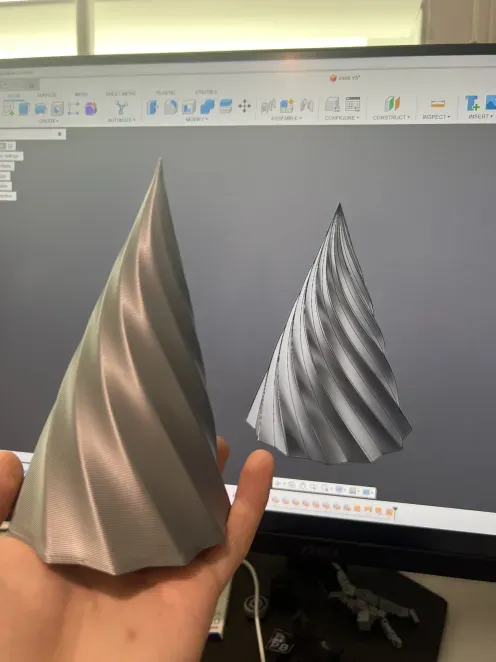Open the Insert dropdown menu
This screenshot has width=496, height=662.
[x=480, y=116]
